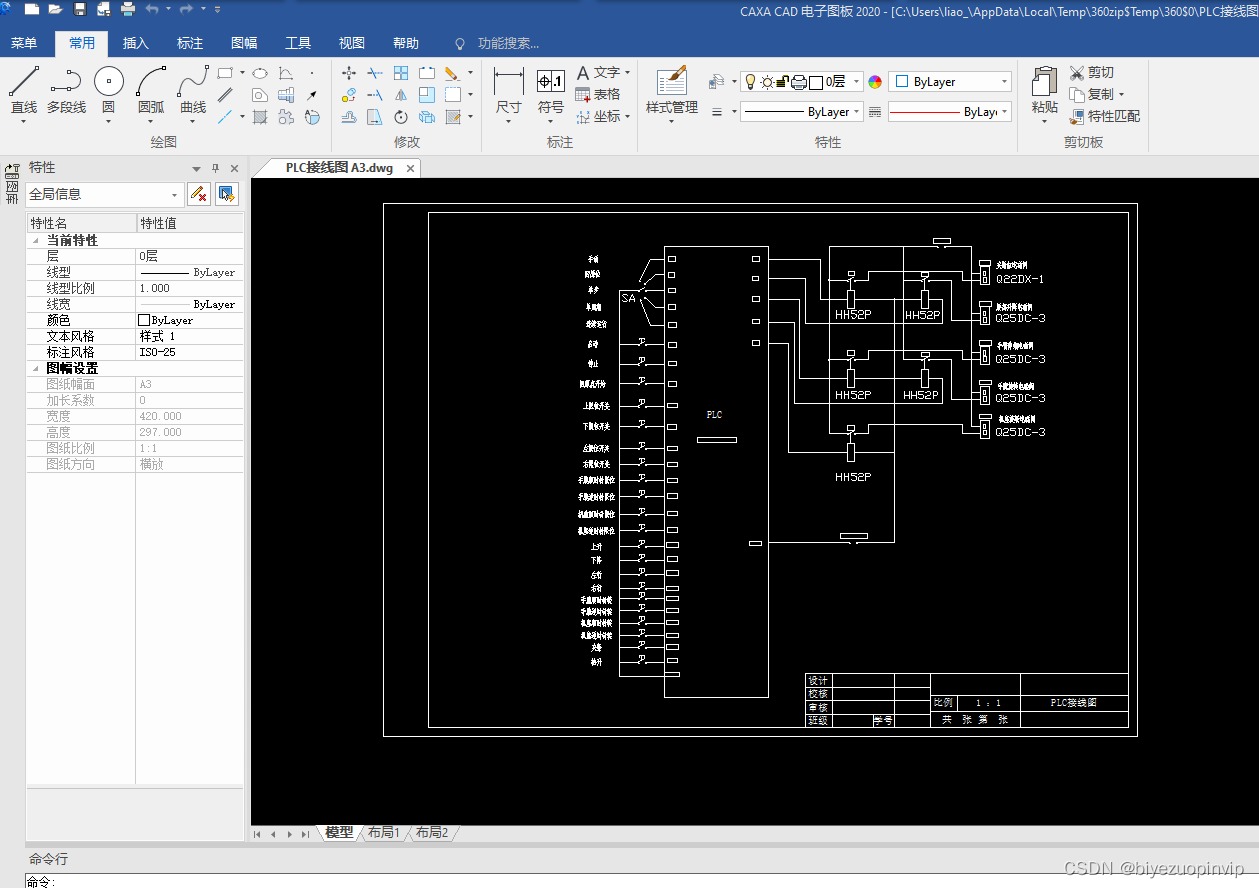
Task: Click the 标注风格 value ISO-25
Action: 189,353
